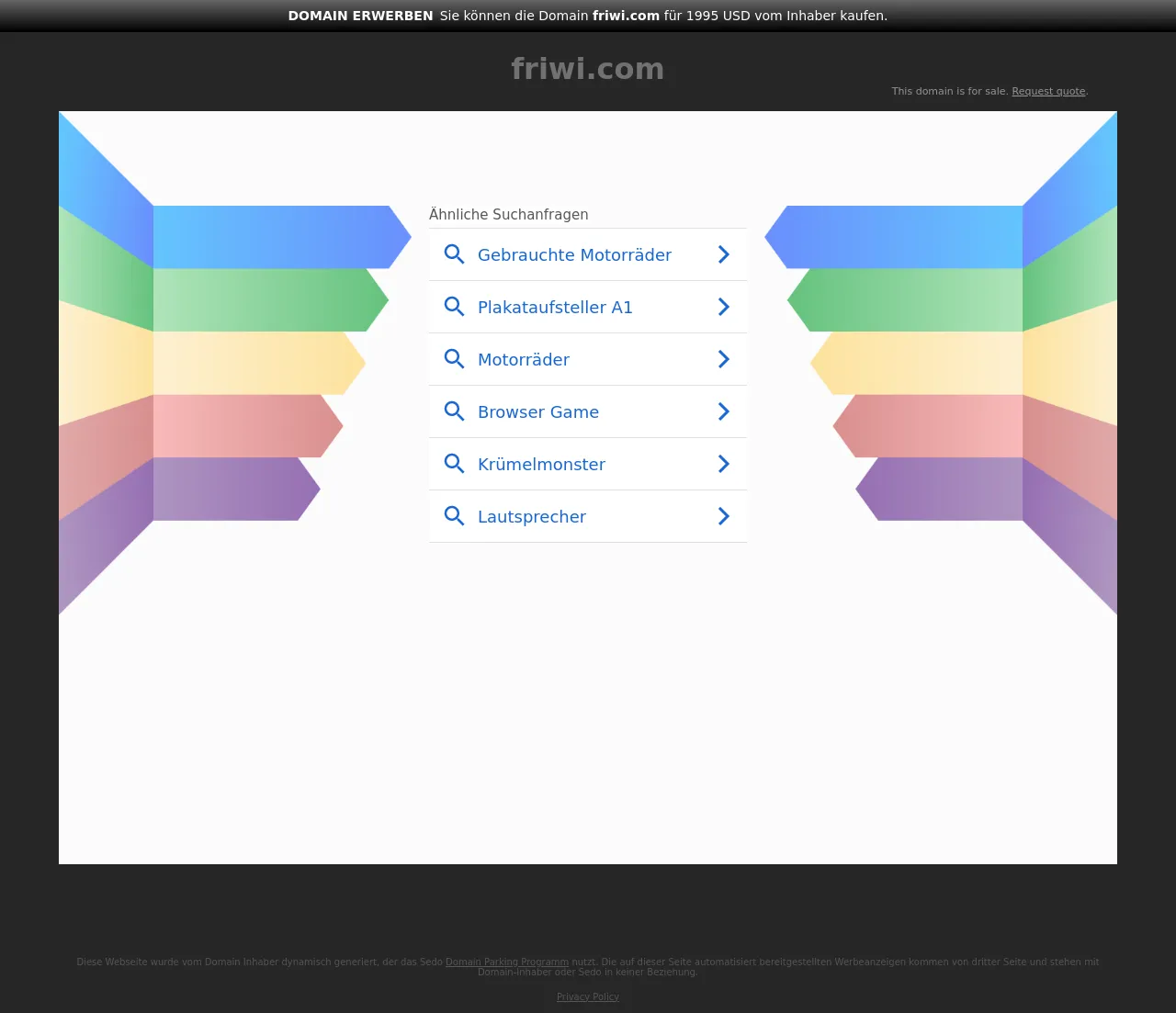The image size is (1176, 1013).
Task: Open the Privacy Policy link
Action: click(588, 996)
